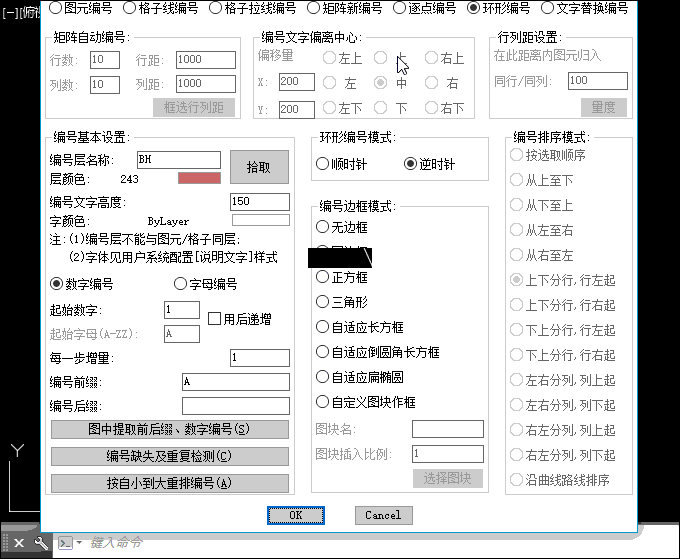
Task: Click the red layer color swatch
Action: [x=198, y=179]
